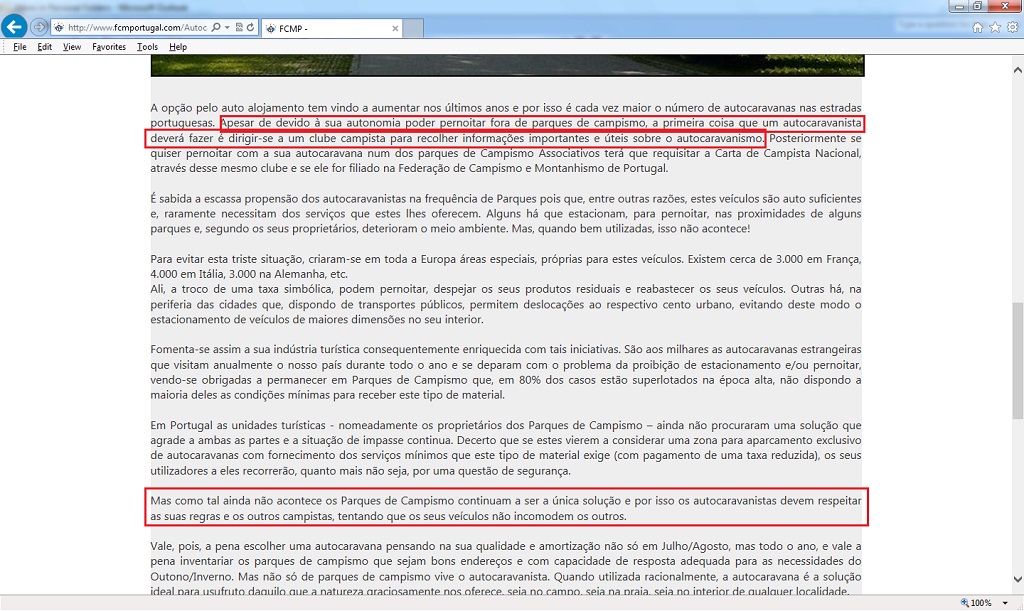Open the Edit menu
This screenshot has width=1024, height=611.
click(x=44, y=47)
